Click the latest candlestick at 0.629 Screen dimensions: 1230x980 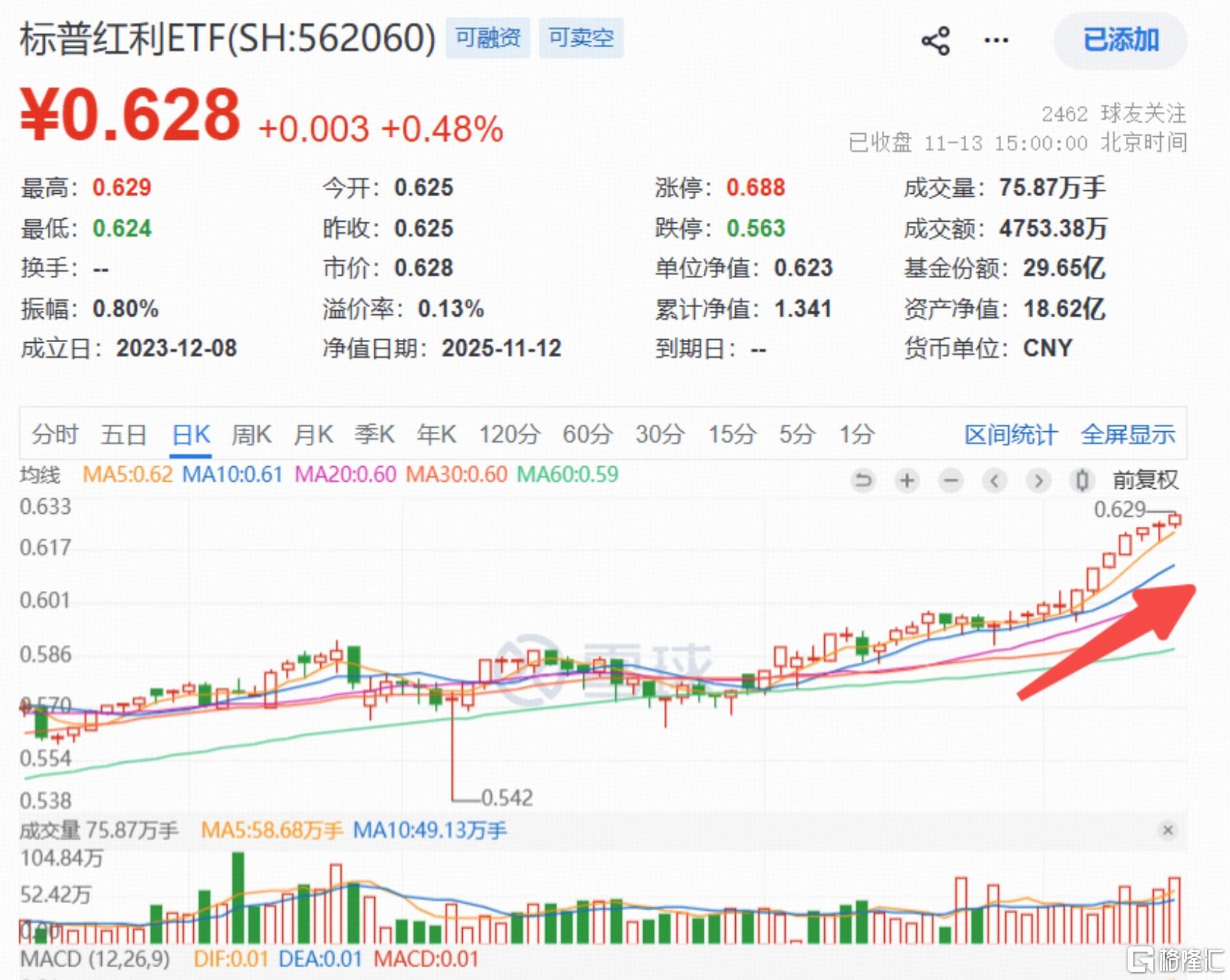pos(1174,520)
